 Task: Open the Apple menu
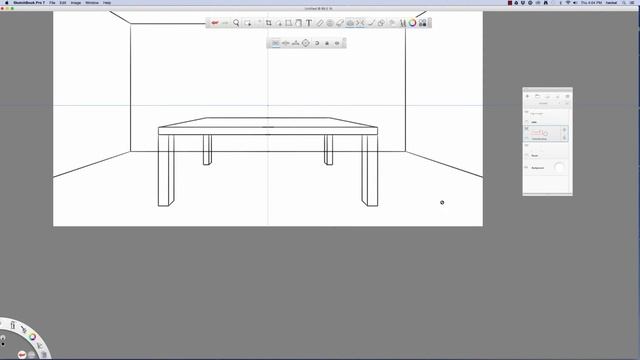[x=7, y=2]
